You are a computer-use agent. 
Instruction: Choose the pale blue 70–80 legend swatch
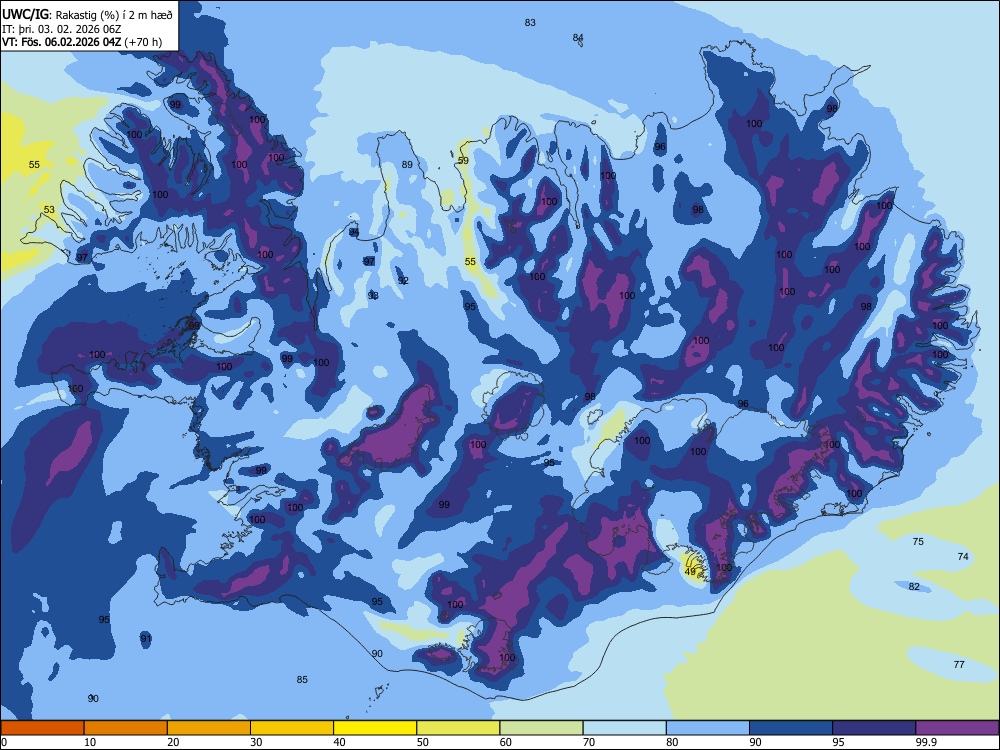pyautogui.click(x=624, y=728)
